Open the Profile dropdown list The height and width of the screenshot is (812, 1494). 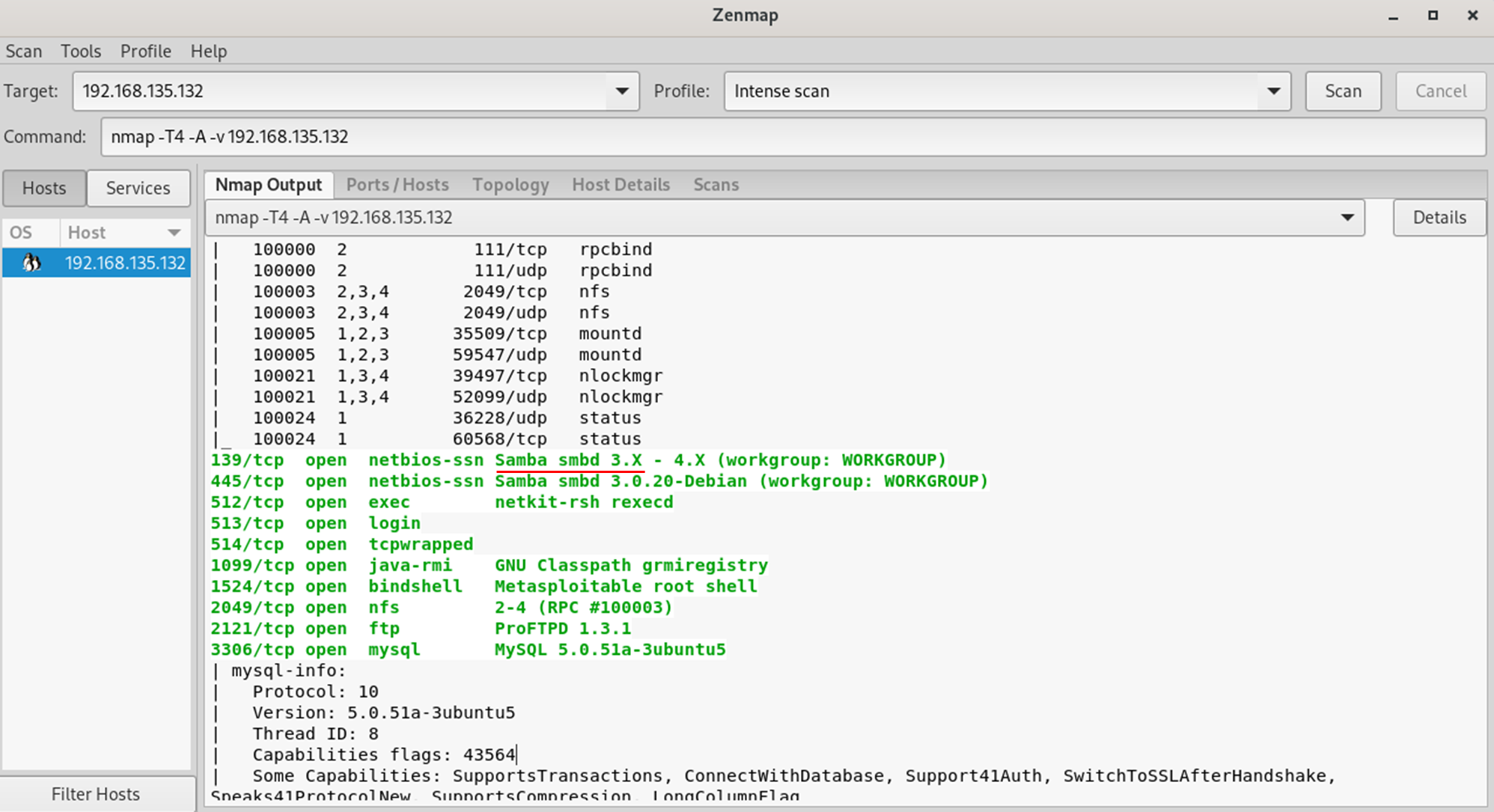(1273, 91)
